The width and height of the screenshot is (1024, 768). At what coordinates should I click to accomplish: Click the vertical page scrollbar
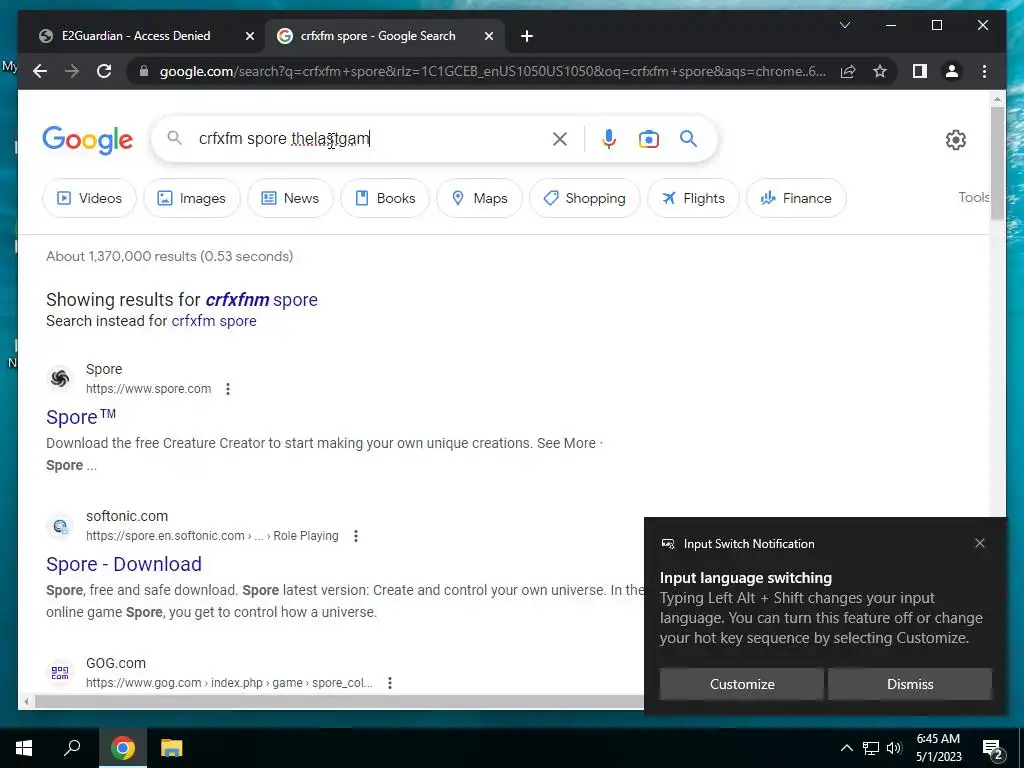[997, 163]
